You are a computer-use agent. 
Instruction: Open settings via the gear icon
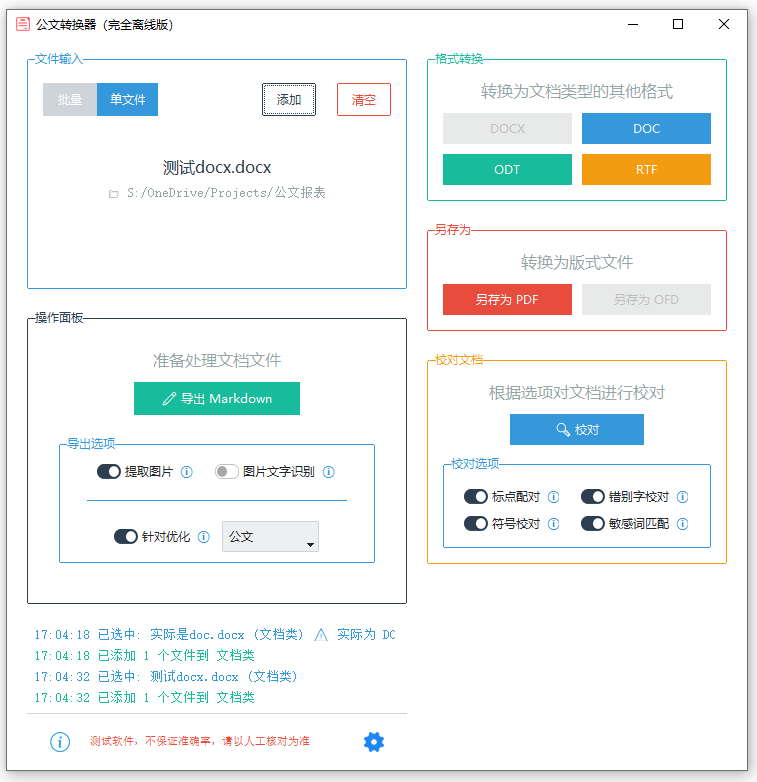[374, 741]
